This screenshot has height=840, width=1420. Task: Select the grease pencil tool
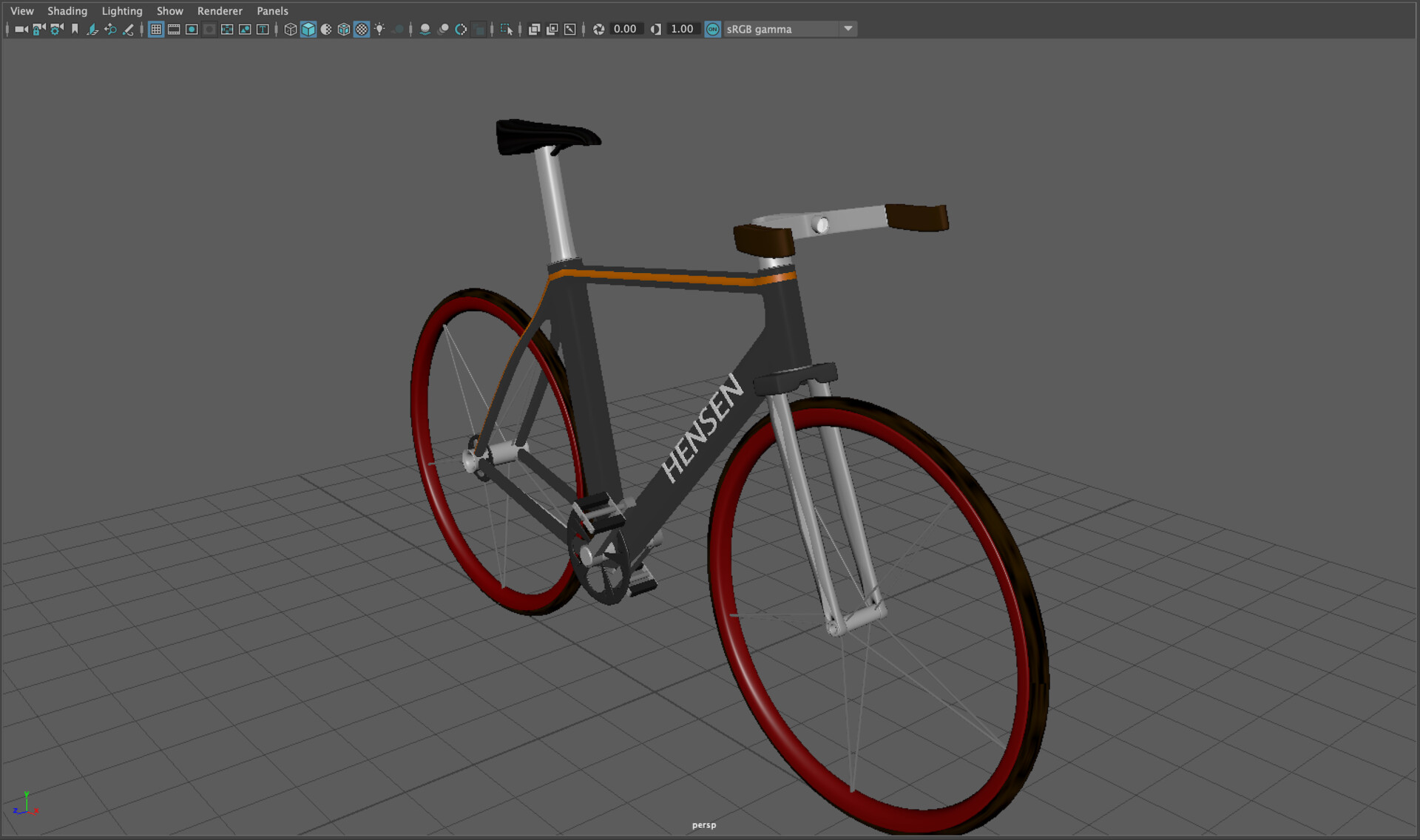pos(128,30)
